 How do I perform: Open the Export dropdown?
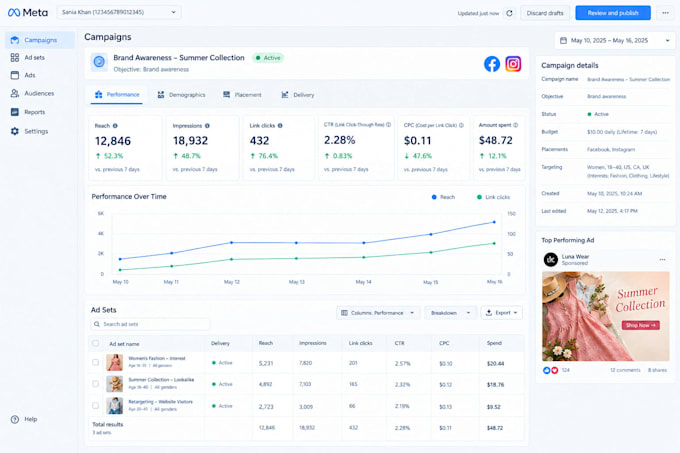501,313
